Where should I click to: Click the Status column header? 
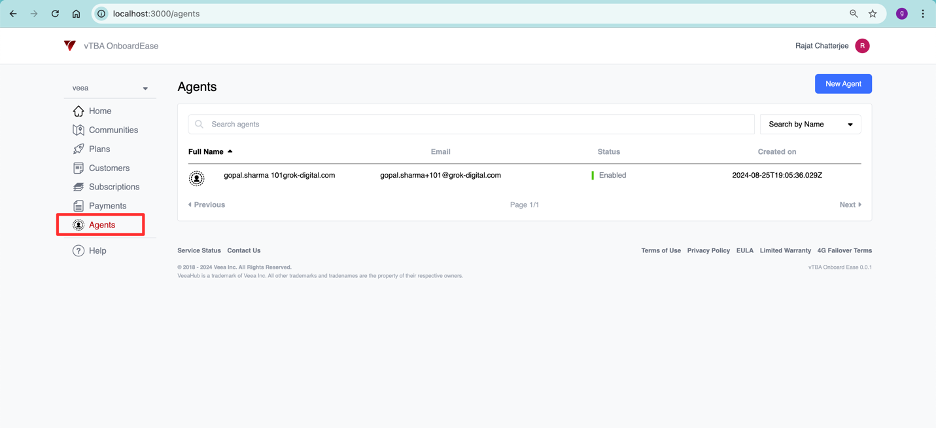pos(609,152)
